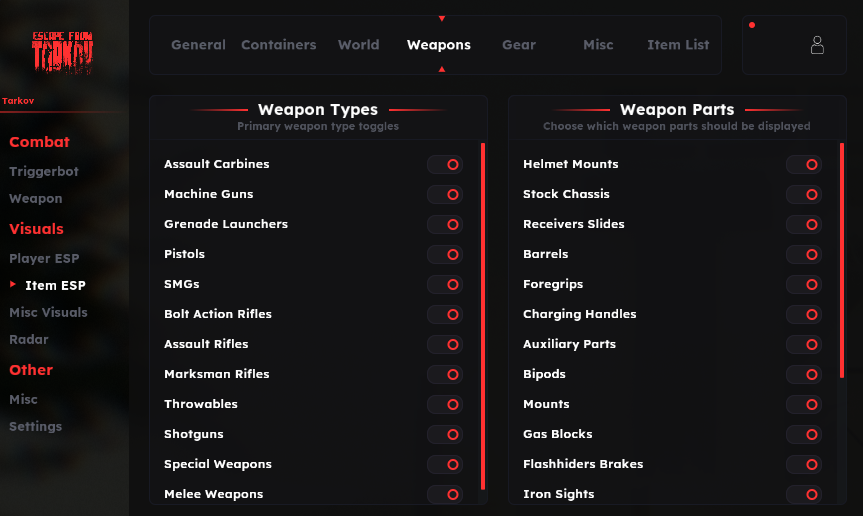Viewport: 863px width, 516px height.
Task: Open the General tab
Action: 198,45
